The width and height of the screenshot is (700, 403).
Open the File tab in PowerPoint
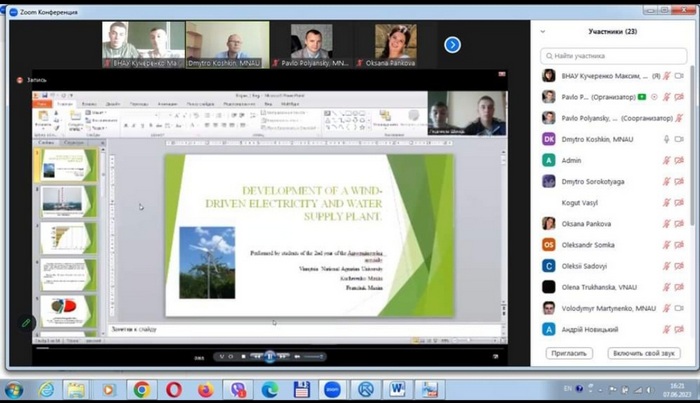point(42,104)
